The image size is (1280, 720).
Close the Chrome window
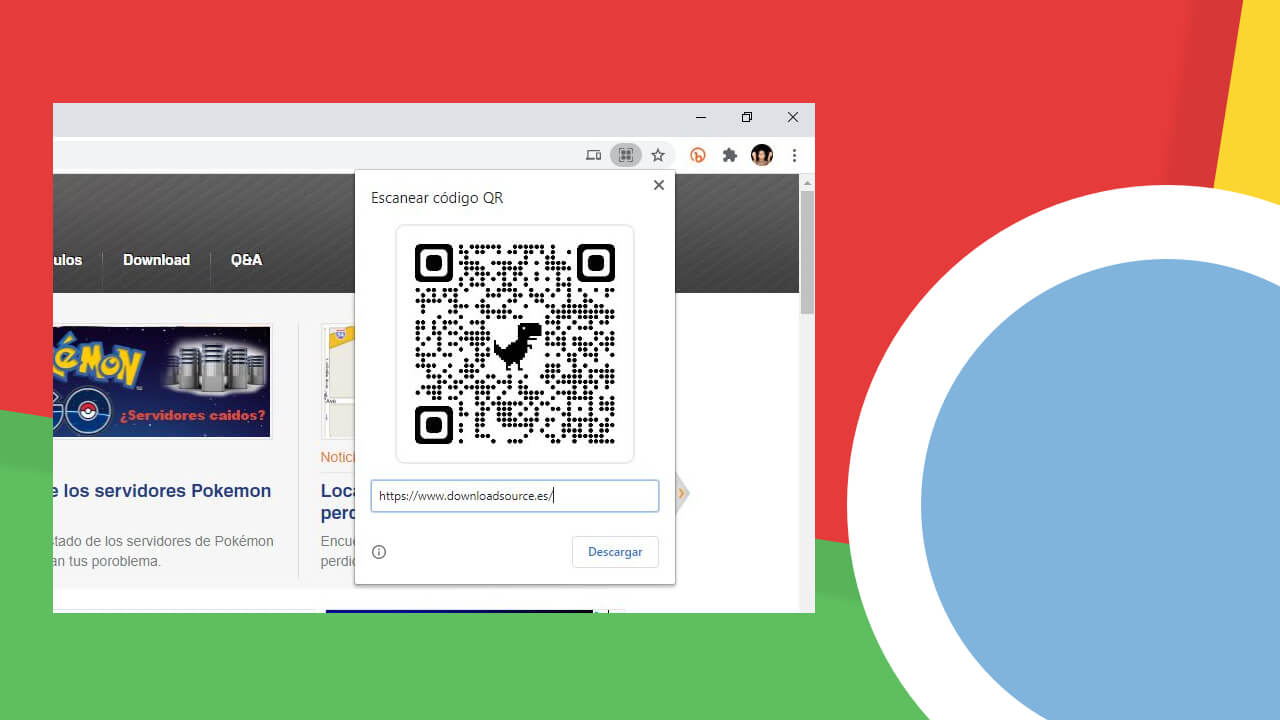793,117
